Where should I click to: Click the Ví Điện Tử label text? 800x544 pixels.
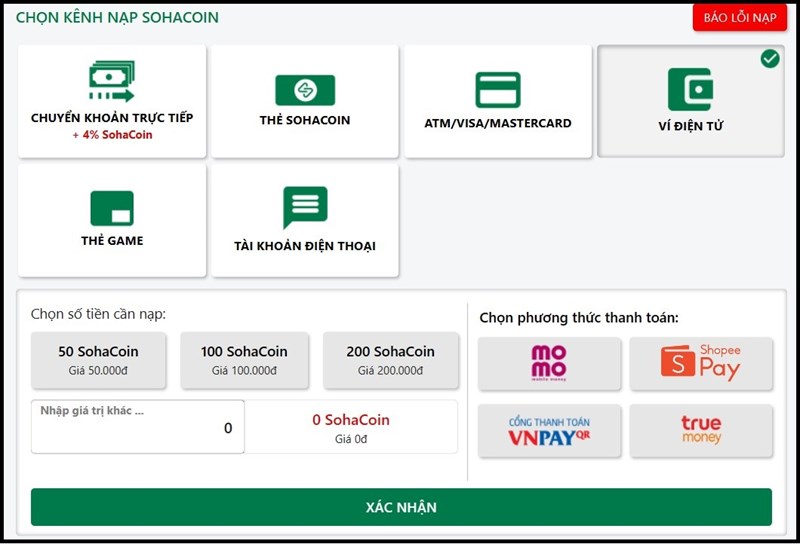691,126
